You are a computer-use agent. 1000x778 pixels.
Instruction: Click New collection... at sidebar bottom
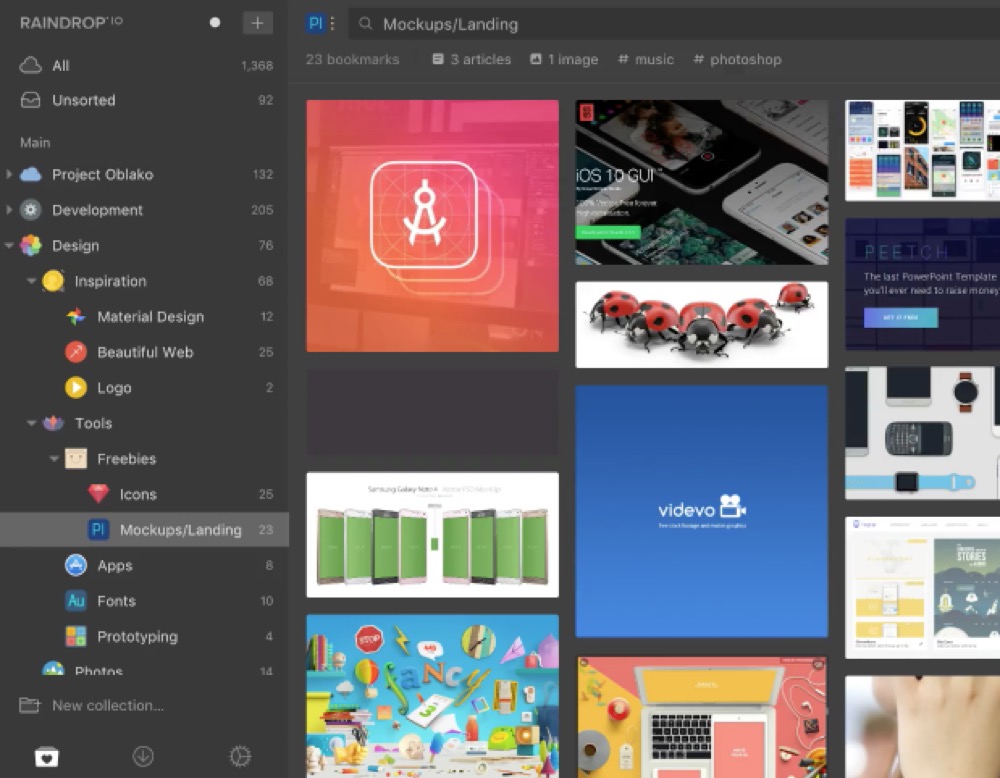click(x=107, y=705)
